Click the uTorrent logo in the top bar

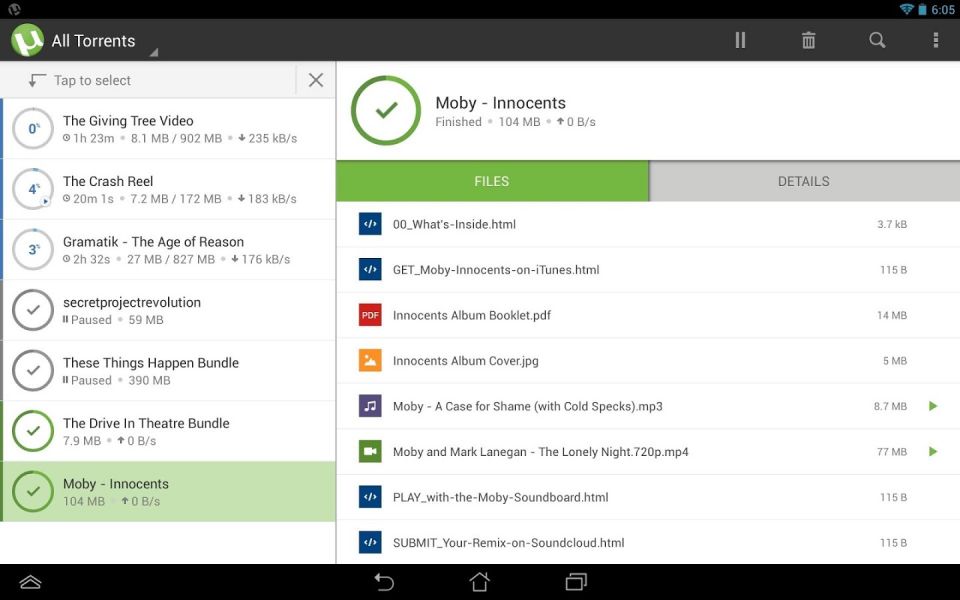27,40
